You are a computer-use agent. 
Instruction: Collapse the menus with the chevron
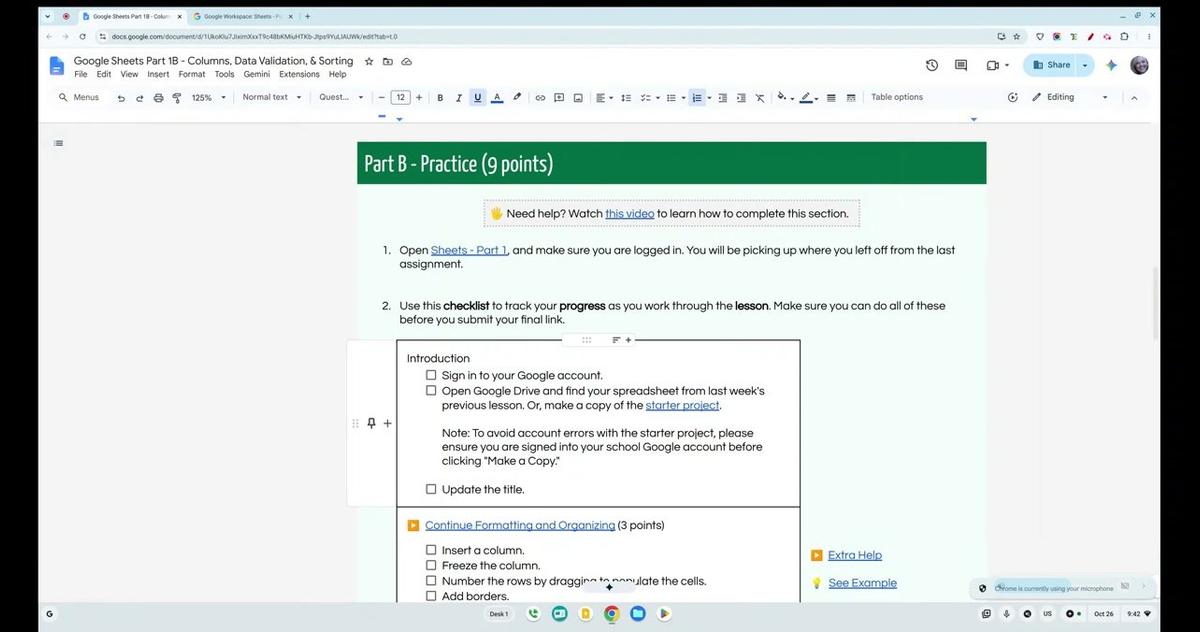tap(1134, 98)
